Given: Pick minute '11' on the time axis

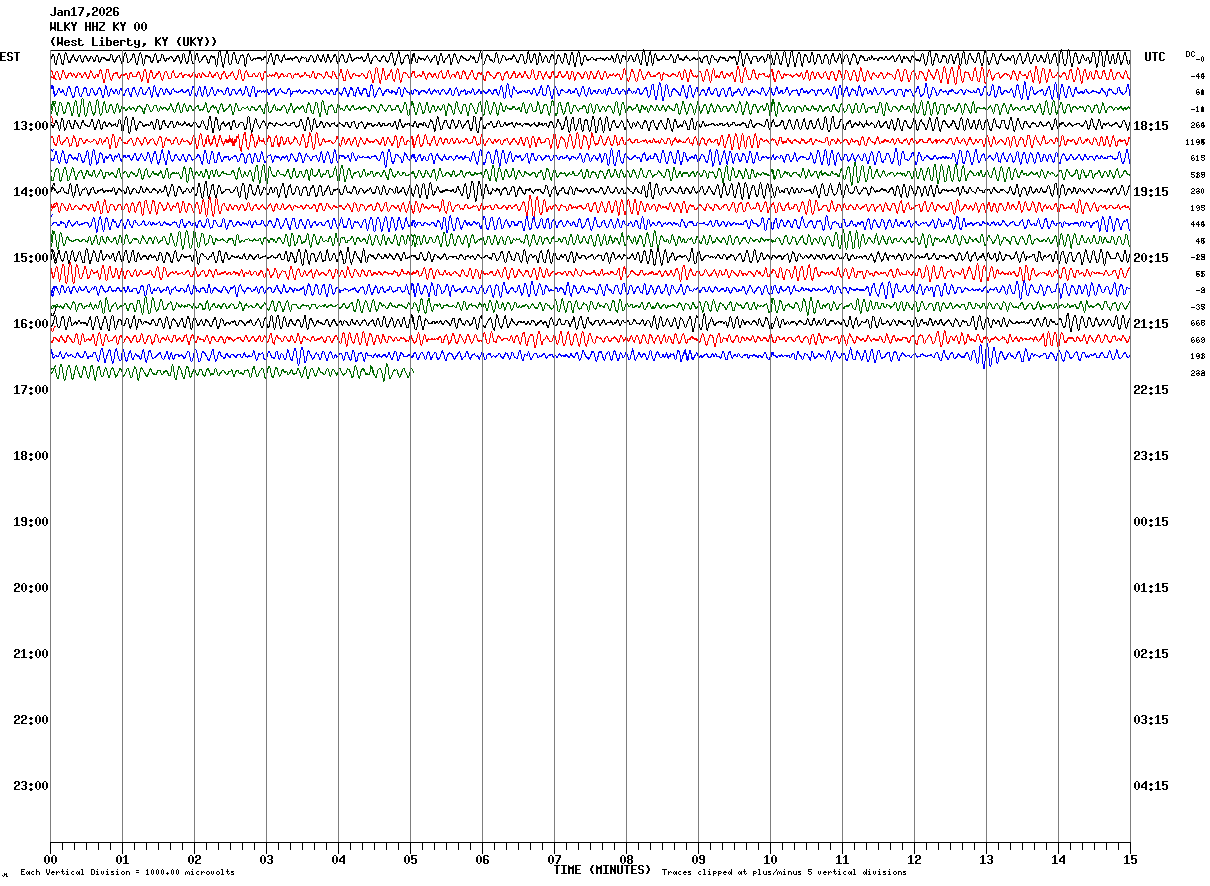Looking at the screenshot, I should pyautogui.click(x=842, y=859).
